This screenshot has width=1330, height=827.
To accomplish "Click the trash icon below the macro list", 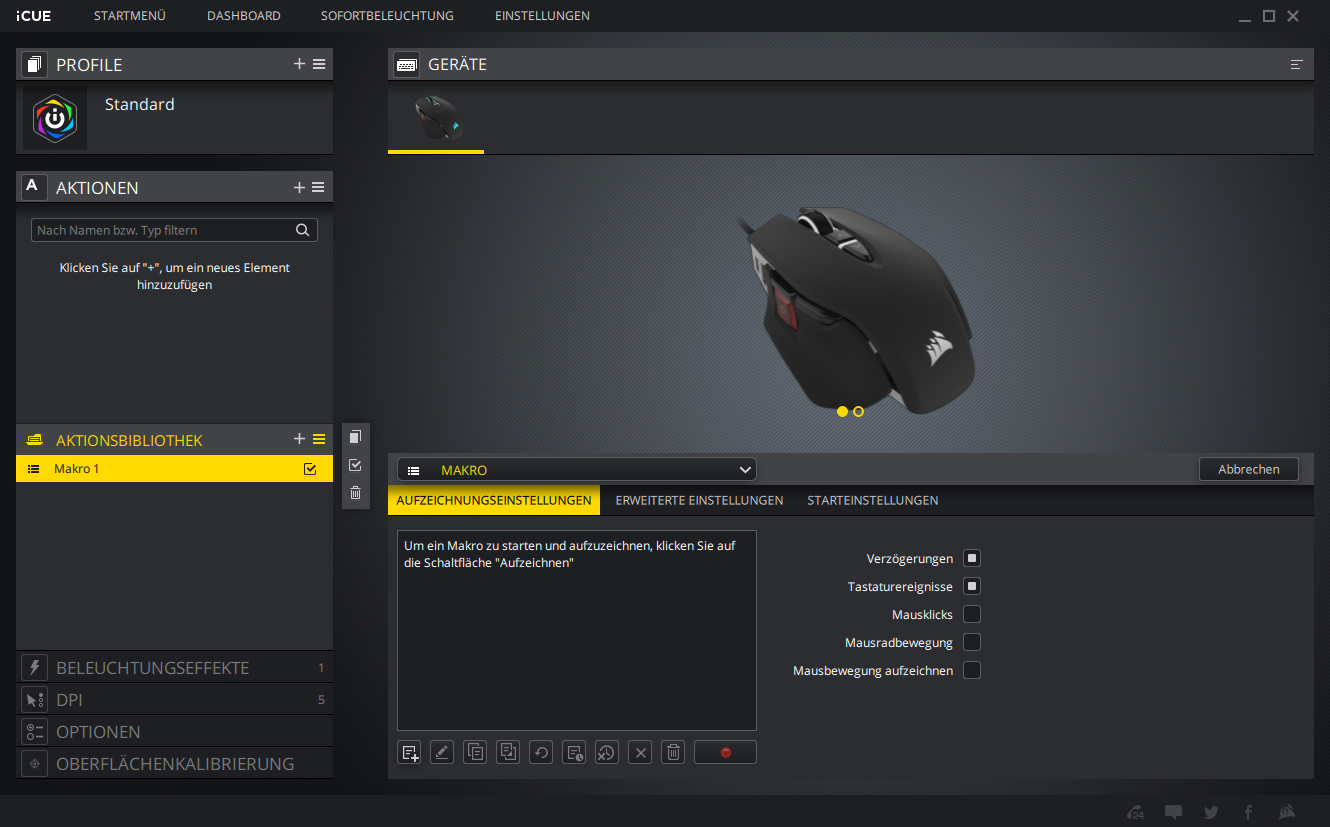I will [674, 752].
